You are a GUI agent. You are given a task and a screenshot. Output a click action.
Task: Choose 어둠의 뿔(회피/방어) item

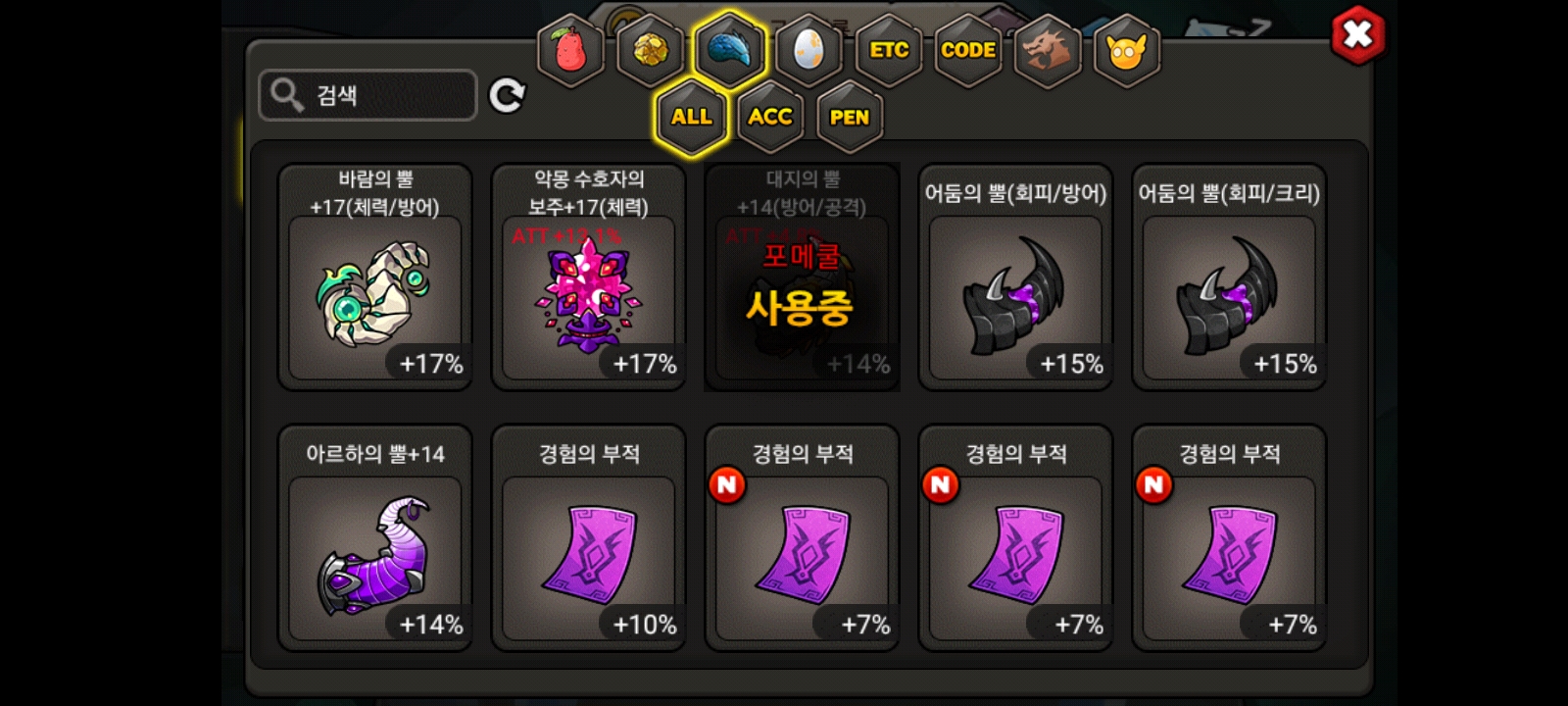click(x=1016, y=277)
